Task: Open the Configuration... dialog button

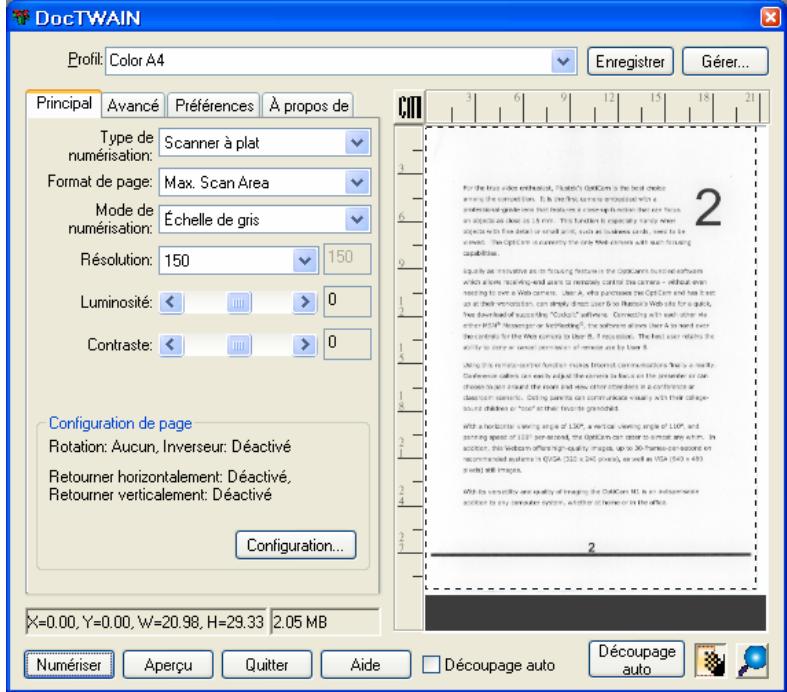Action: coord(295,545)
